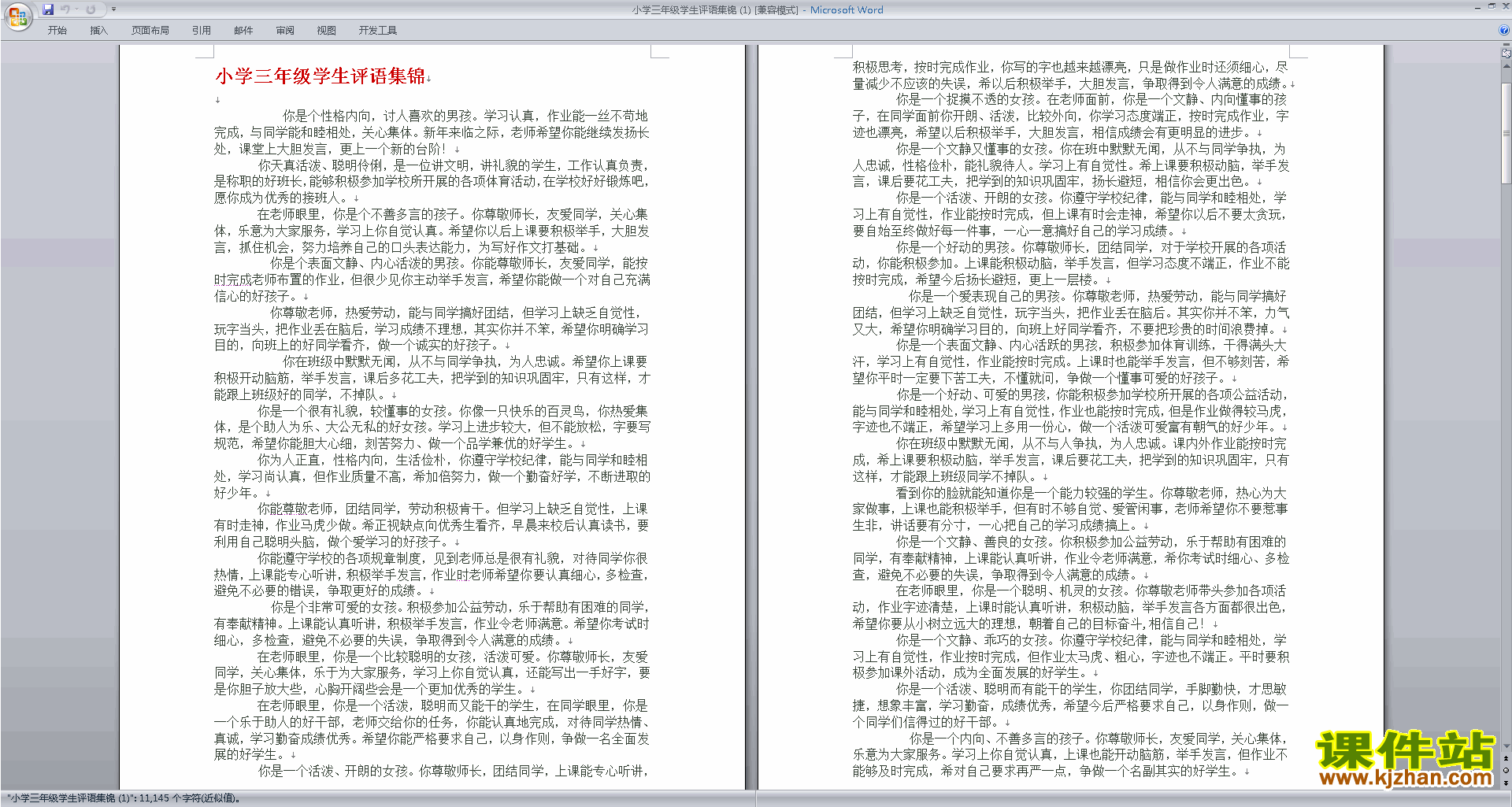This screenshot has width=1512, height=807.
Task: Click the red title 小学三年级学生评语集锦
Action: (x=320, y=76)
